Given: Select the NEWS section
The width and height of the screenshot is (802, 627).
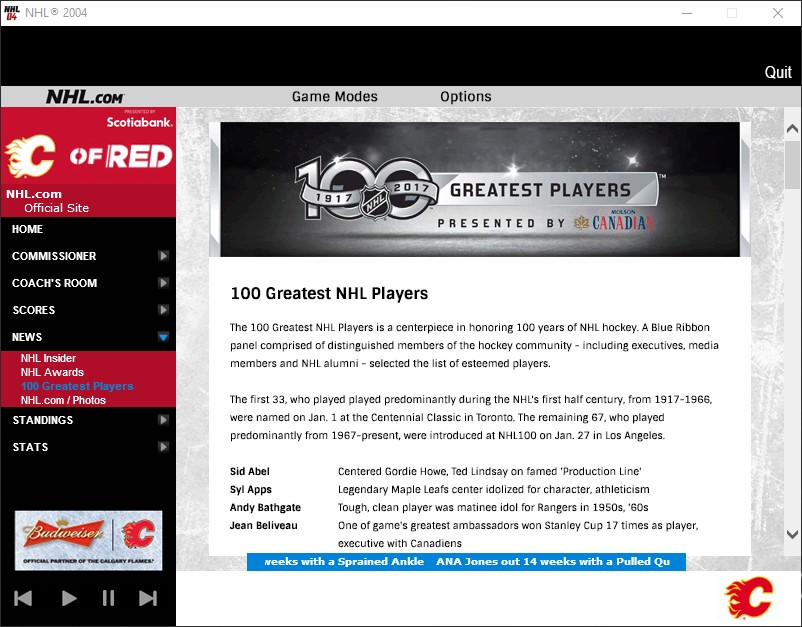Looking at the screenshot, I should (27, 337).
